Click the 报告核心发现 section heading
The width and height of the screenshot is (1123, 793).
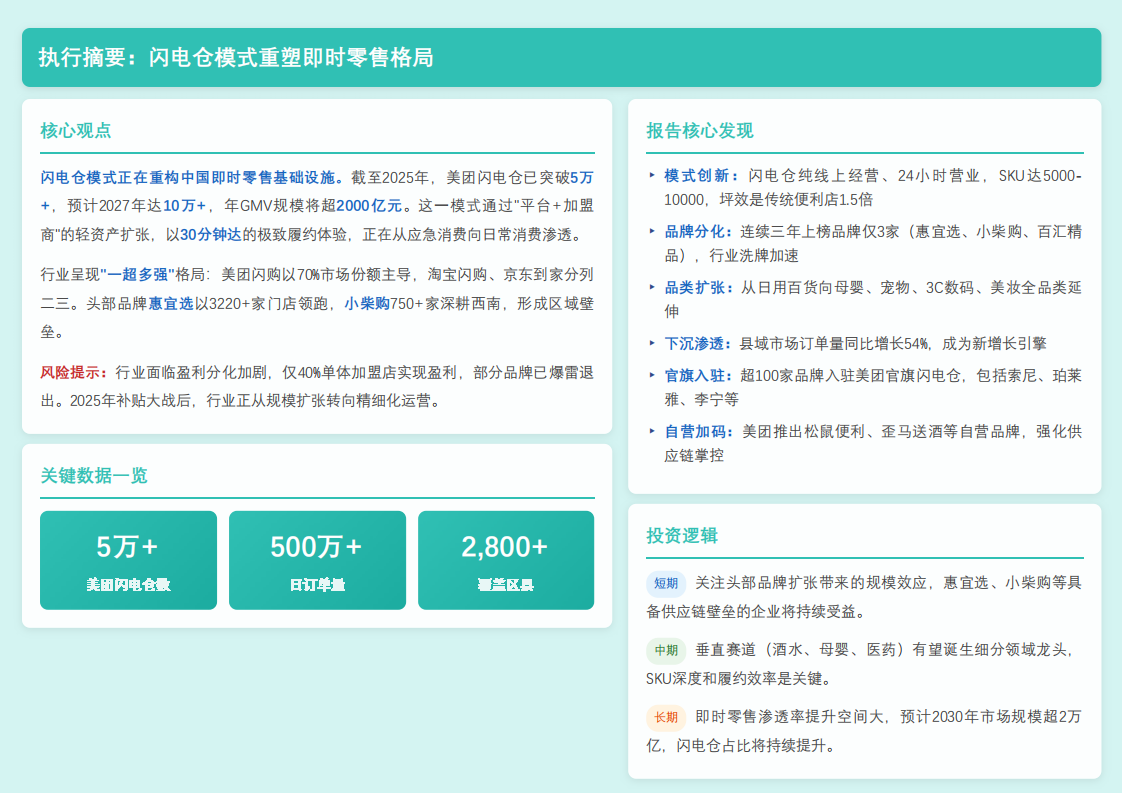(700, 131)
